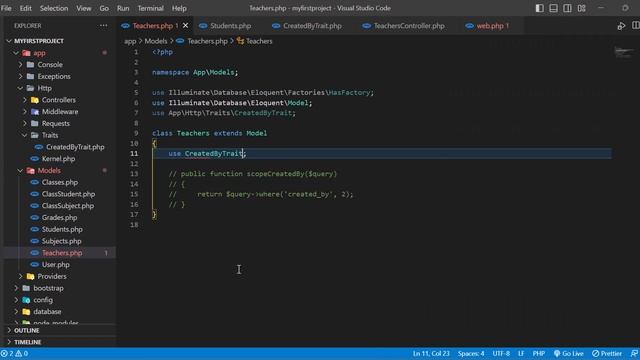The image size is (640, 360).
Task: Open the Go menu
Action: click(x=104, y=8)
